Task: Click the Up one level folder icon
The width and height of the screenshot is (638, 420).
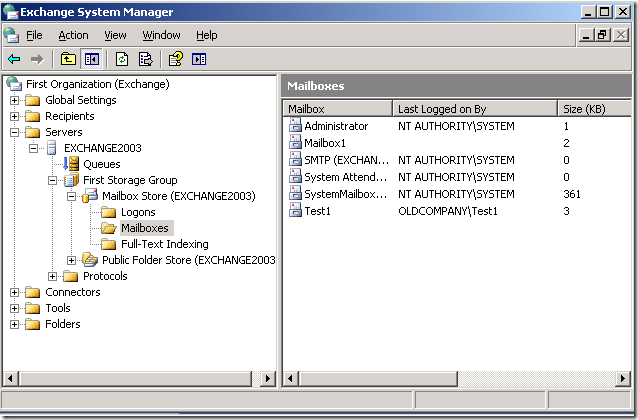Action: (x=68, y=59)
